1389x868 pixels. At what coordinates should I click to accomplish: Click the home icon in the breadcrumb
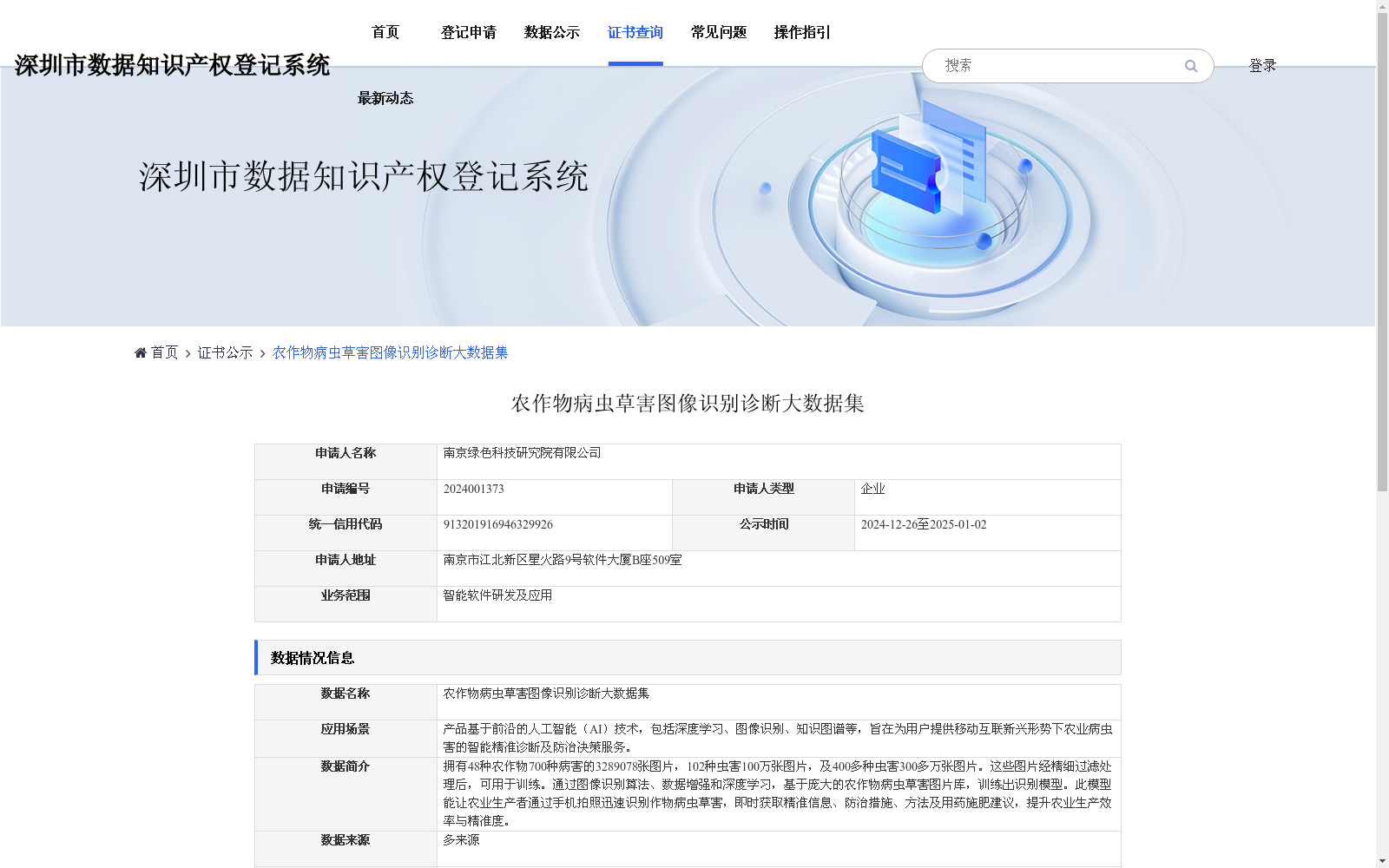[141, 352]
